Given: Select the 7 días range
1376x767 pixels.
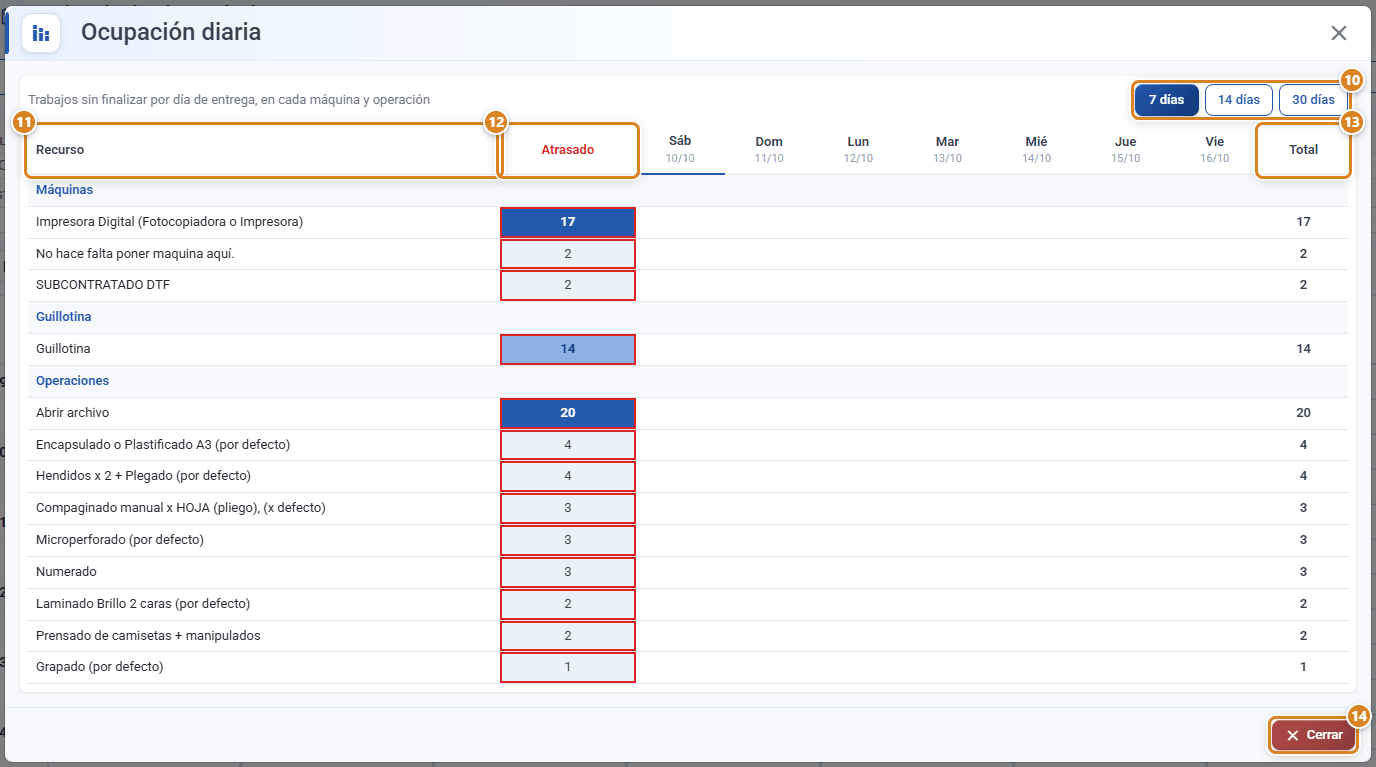Looking at the screenshot, I should (1166, 100).
